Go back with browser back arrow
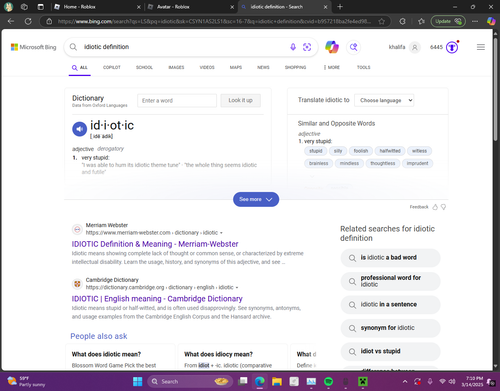 click(11, 21)
